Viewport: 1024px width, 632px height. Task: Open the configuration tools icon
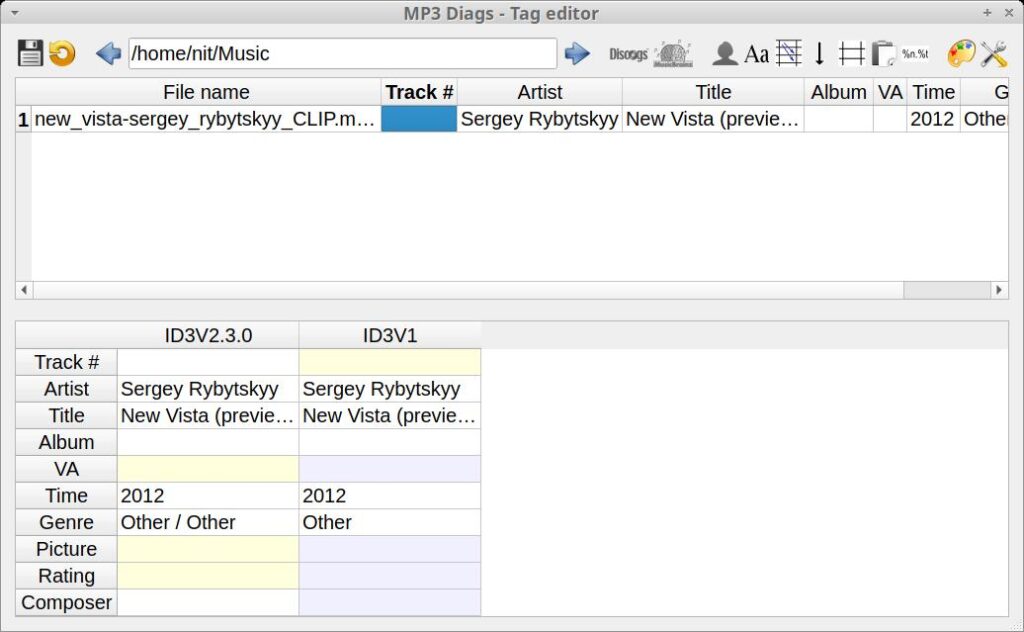(x=992, y=54)
